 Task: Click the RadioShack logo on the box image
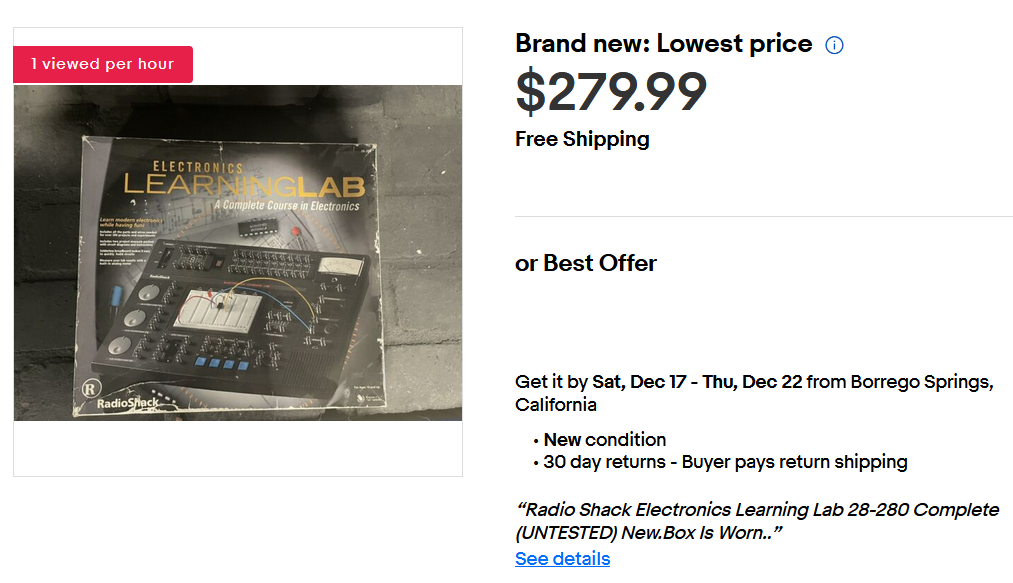coord(121,397)
